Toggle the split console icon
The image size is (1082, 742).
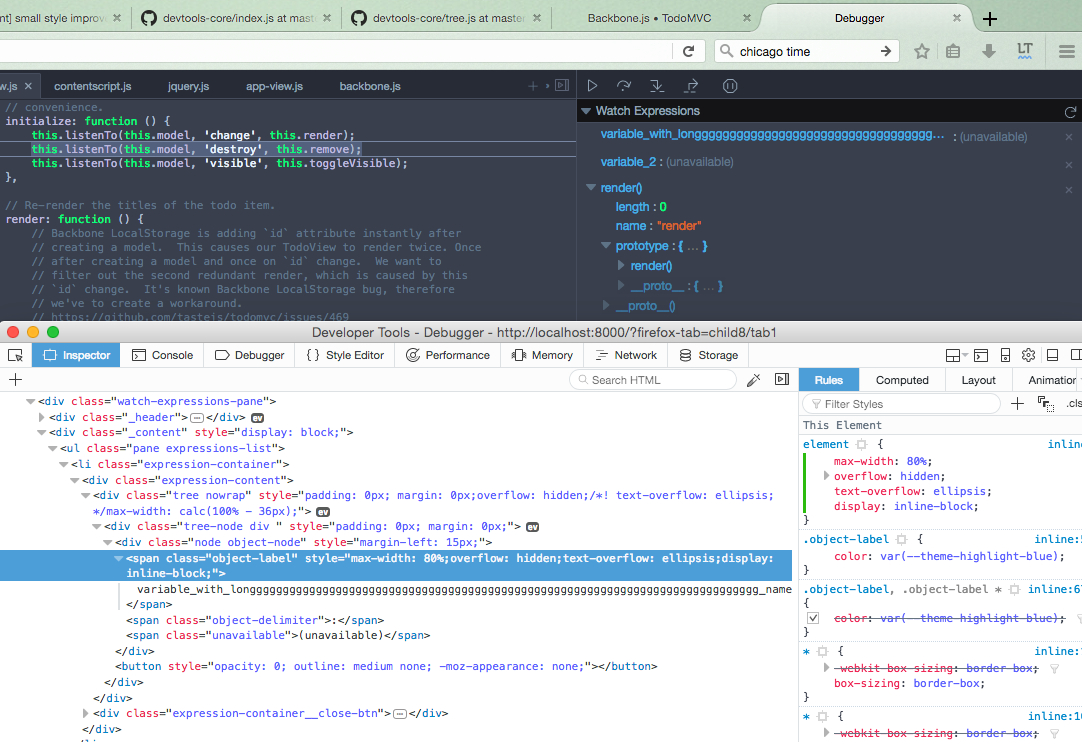point(981,355)
